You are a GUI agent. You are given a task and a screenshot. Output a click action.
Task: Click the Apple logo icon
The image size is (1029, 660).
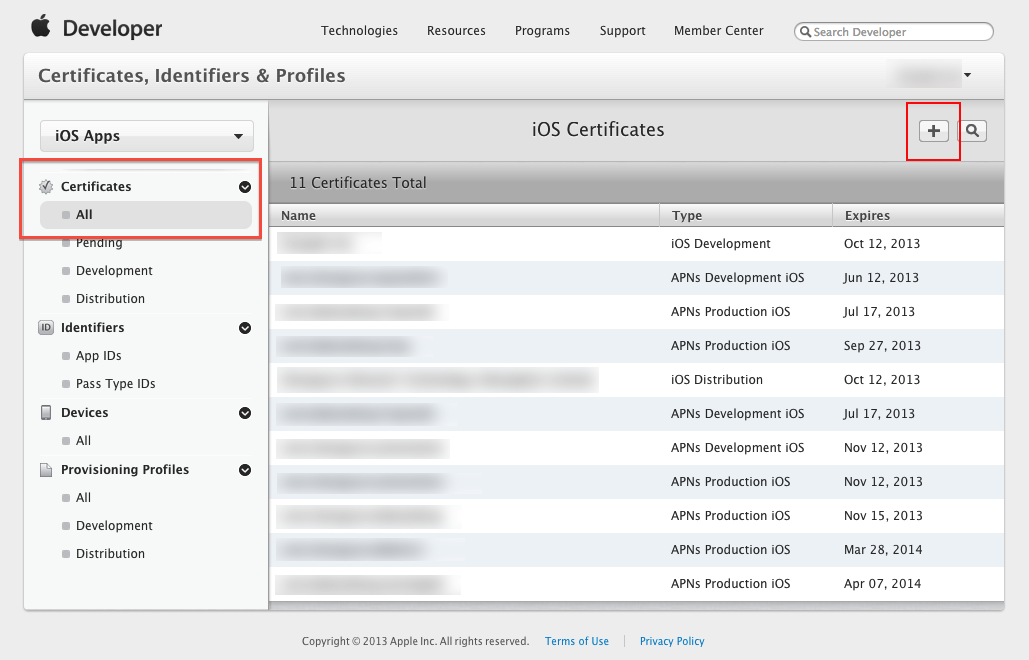[x=41, y=27]
